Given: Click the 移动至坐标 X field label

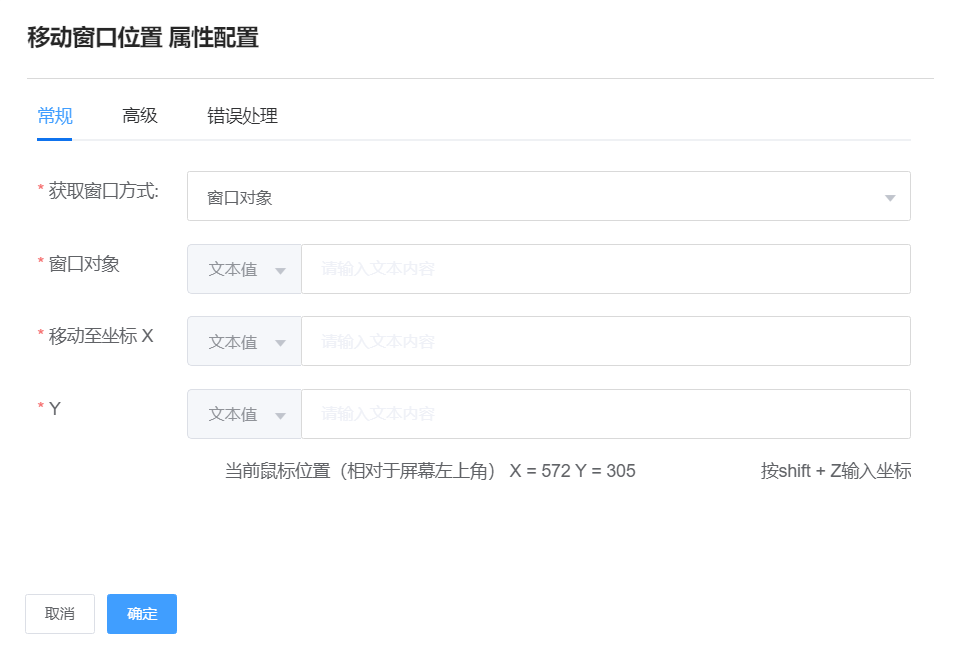Looking at the screenshot, I should (x=100, y=336).
